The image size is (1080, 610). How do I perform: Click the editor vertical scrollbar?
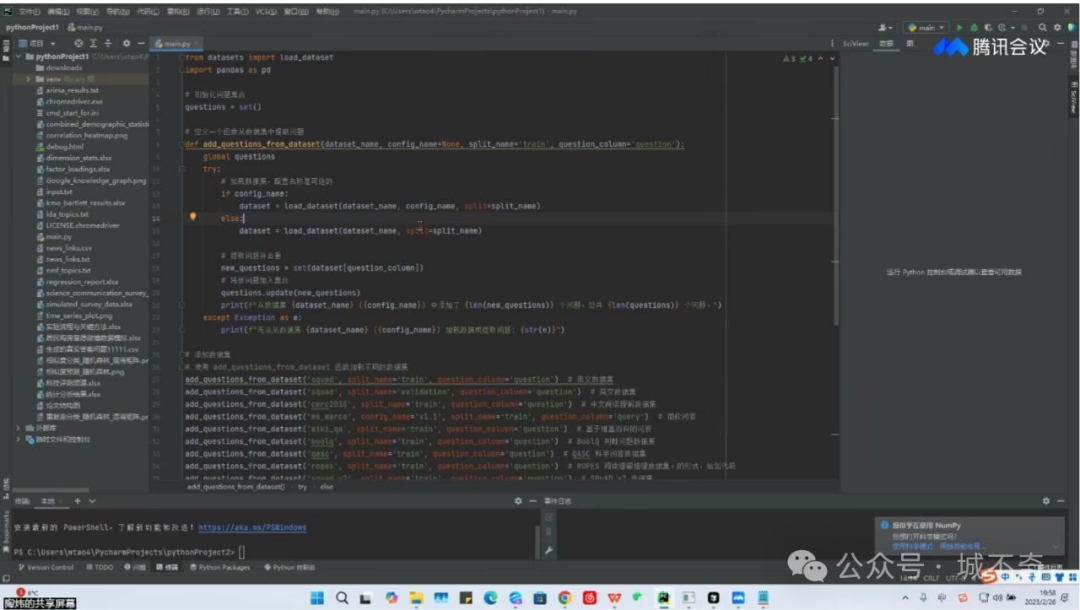[836, 196]
